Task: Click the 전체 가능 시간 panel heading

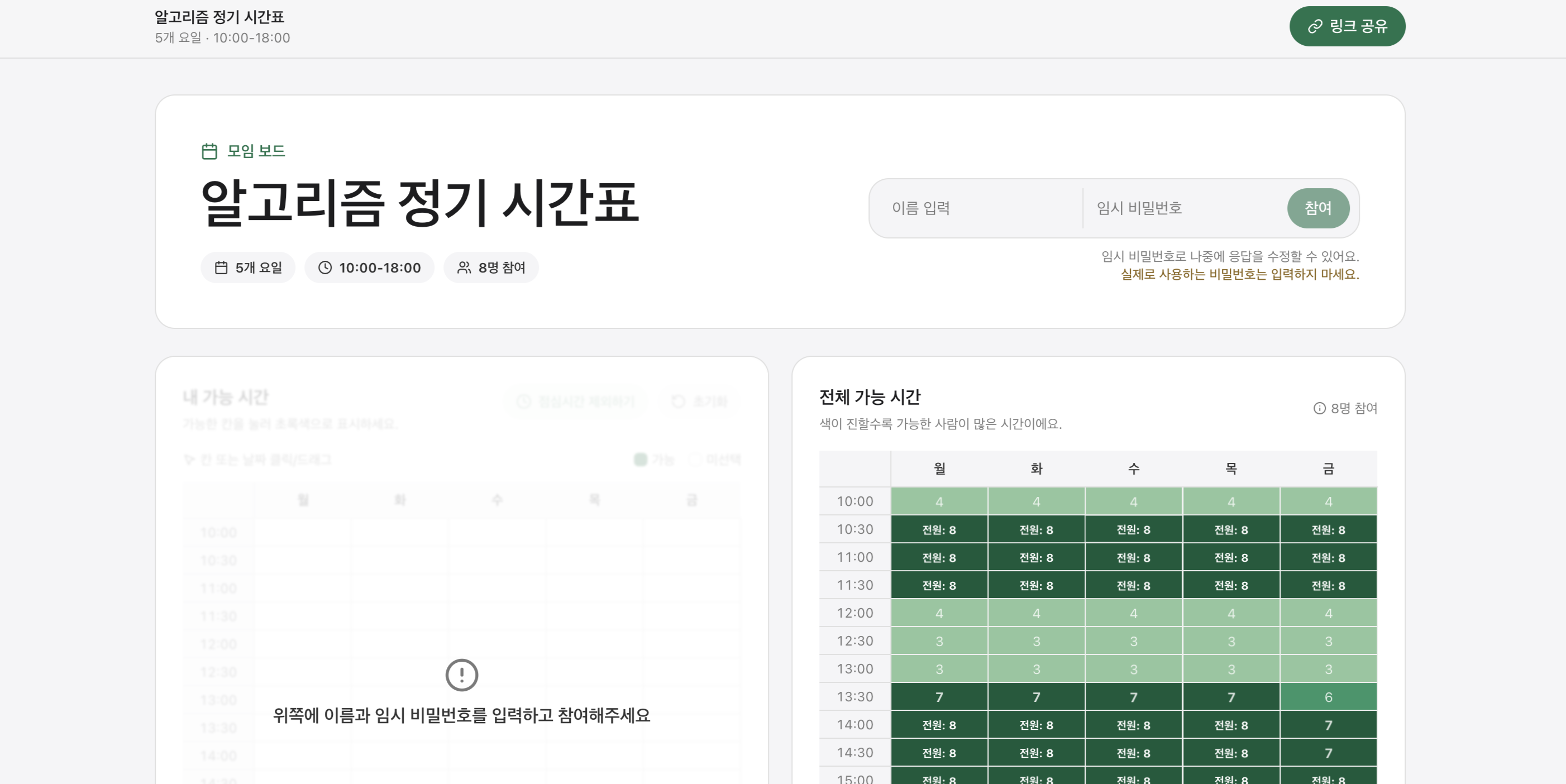Action: click(870, 398)
